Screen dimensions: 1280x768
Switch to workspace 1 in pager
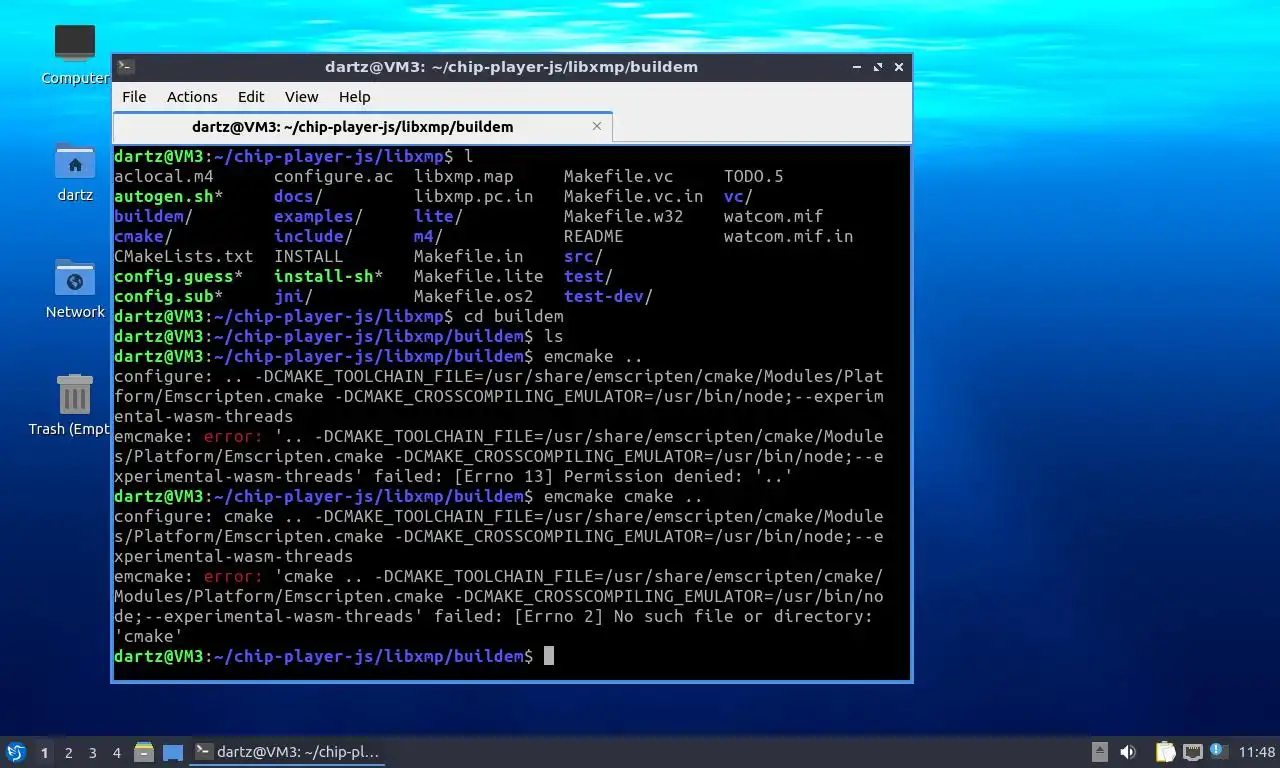[x=44, y=753]
